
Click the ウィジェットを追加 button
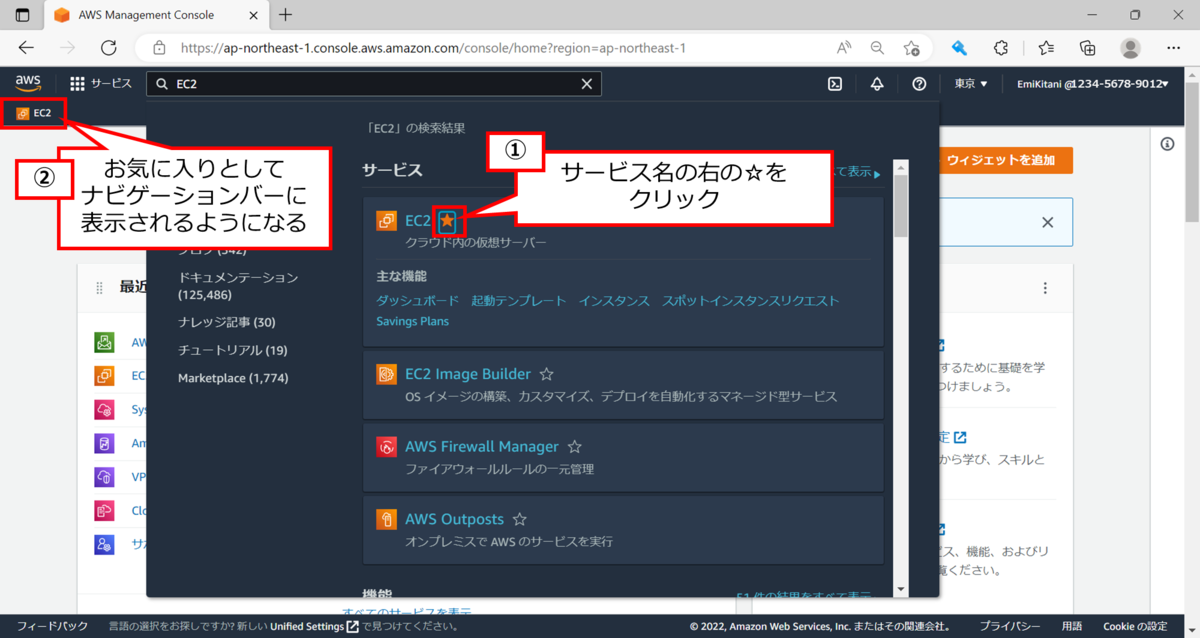pos(1004,160)
